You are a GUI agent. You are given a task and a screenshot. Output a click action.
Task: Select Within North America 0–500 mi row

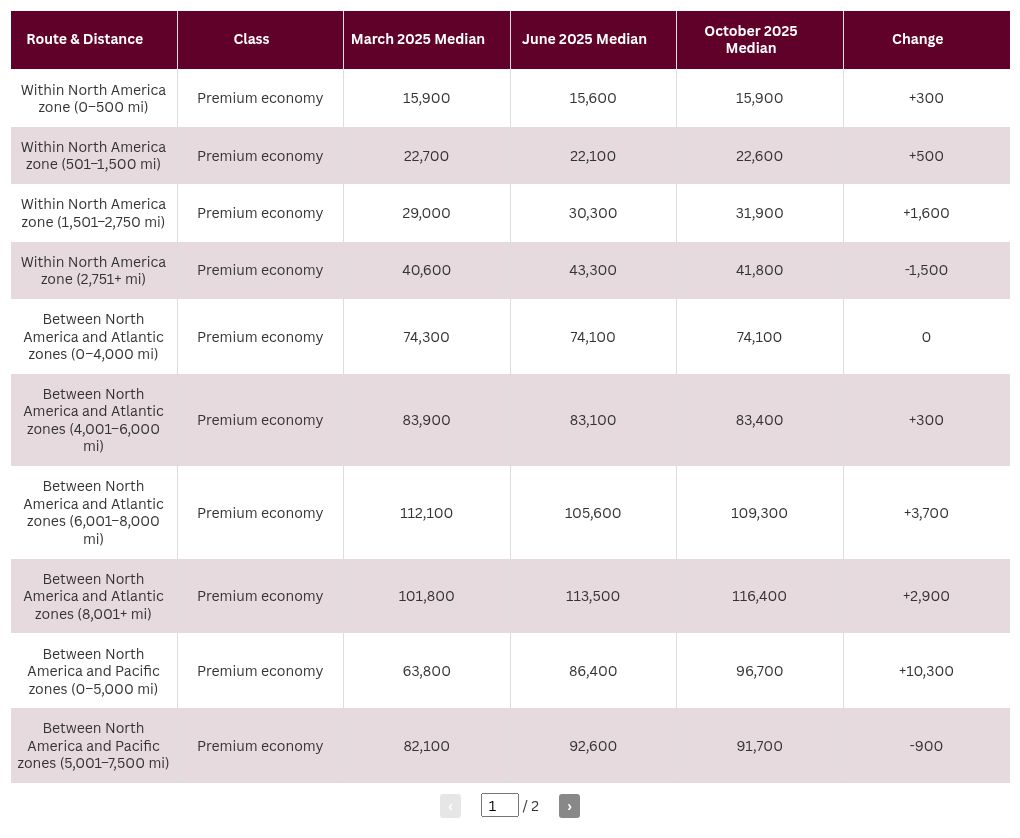click(510, 98)
